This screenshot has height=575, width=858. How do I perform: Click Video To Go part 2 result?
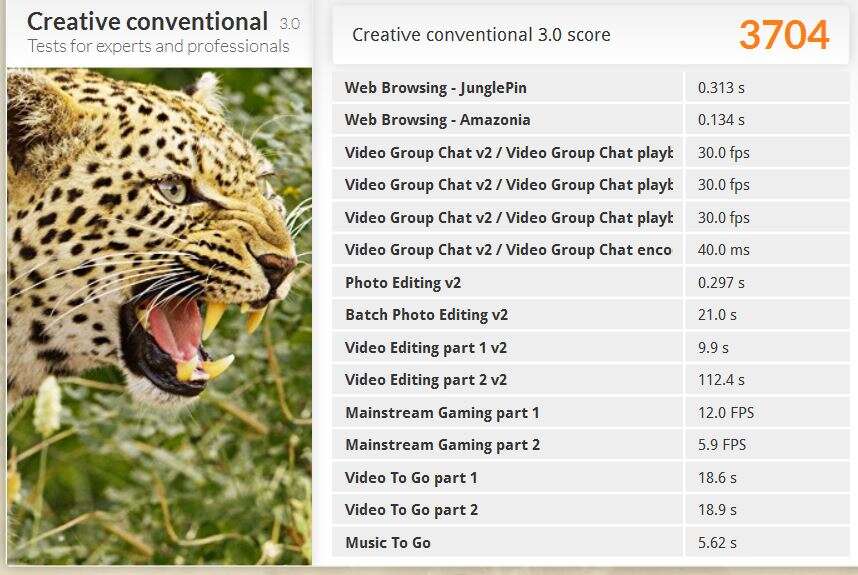(411, 510)
